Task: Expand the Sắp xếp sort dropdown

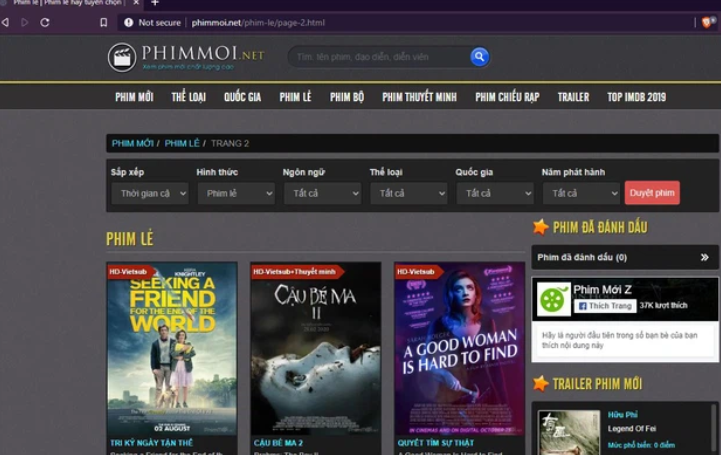Action: pyautogui.click(x=149, y=193)
